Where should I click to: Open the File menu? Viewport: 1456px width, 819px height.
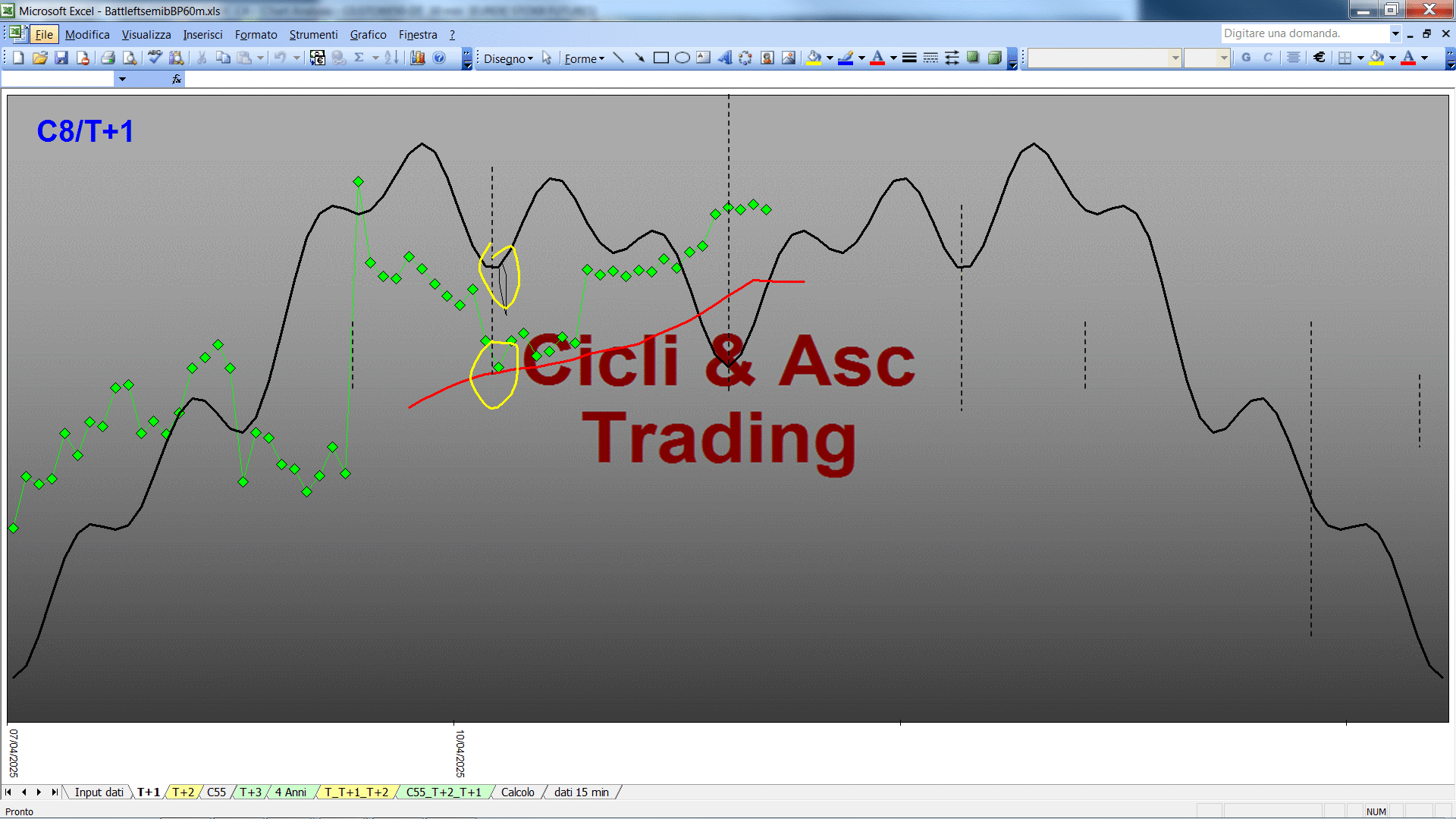44,35
